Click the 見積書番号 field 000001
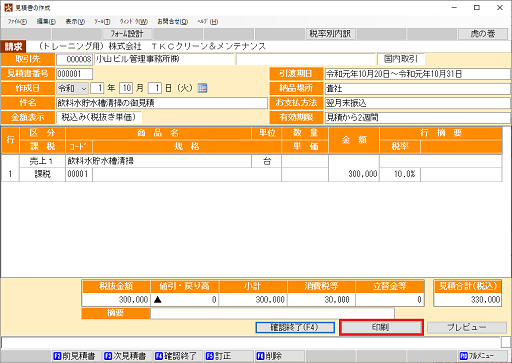This screenshot has width=512, height=363. click(x=74, y=74)
